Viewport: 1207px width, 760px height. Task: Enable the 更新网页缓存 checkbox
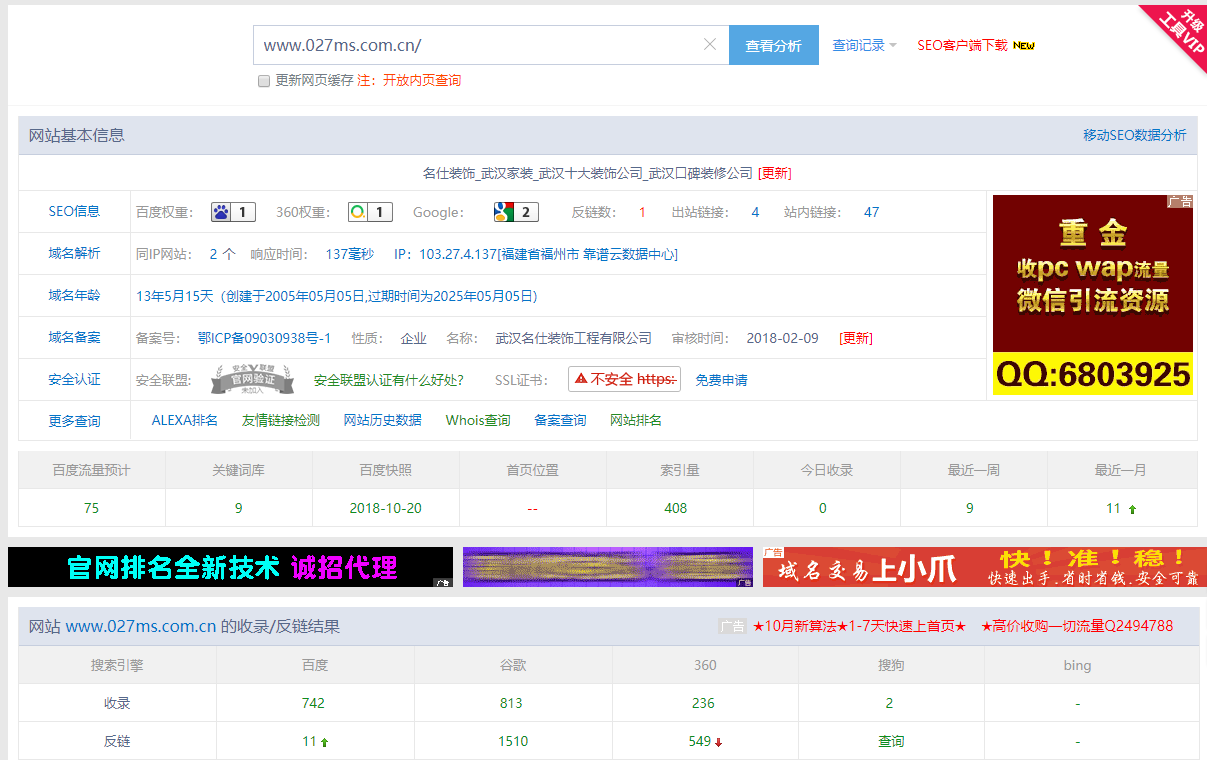tap(264, 81)
